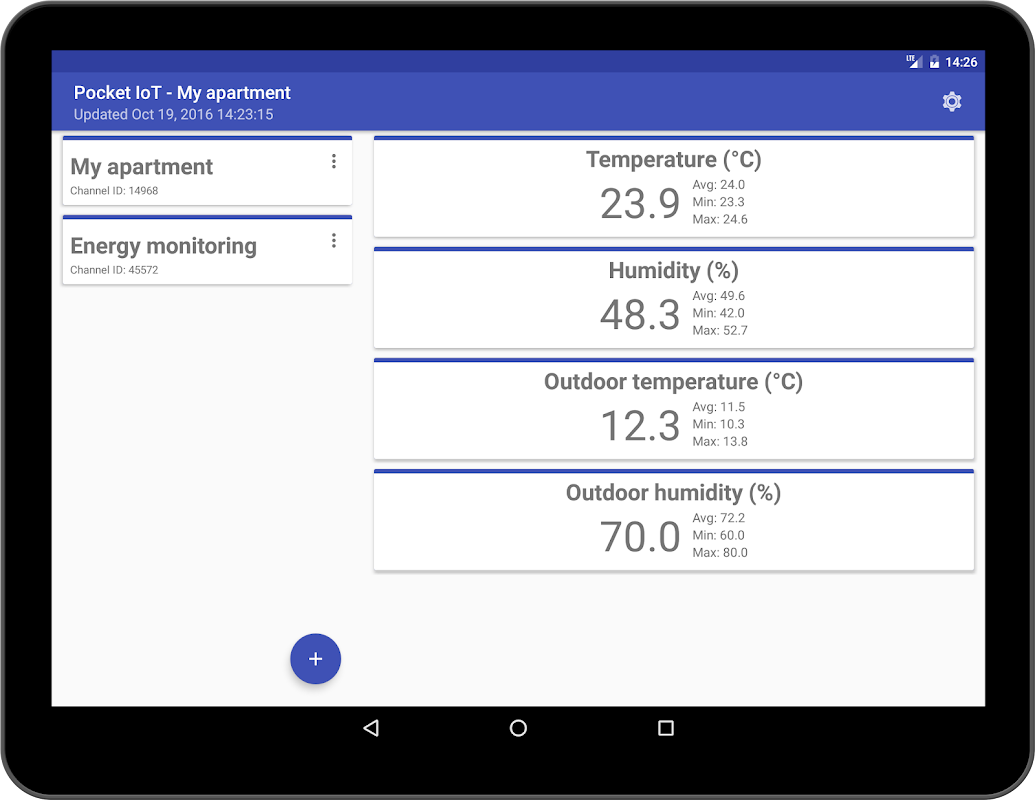Tap the recent apps square icon

(666, 728)
